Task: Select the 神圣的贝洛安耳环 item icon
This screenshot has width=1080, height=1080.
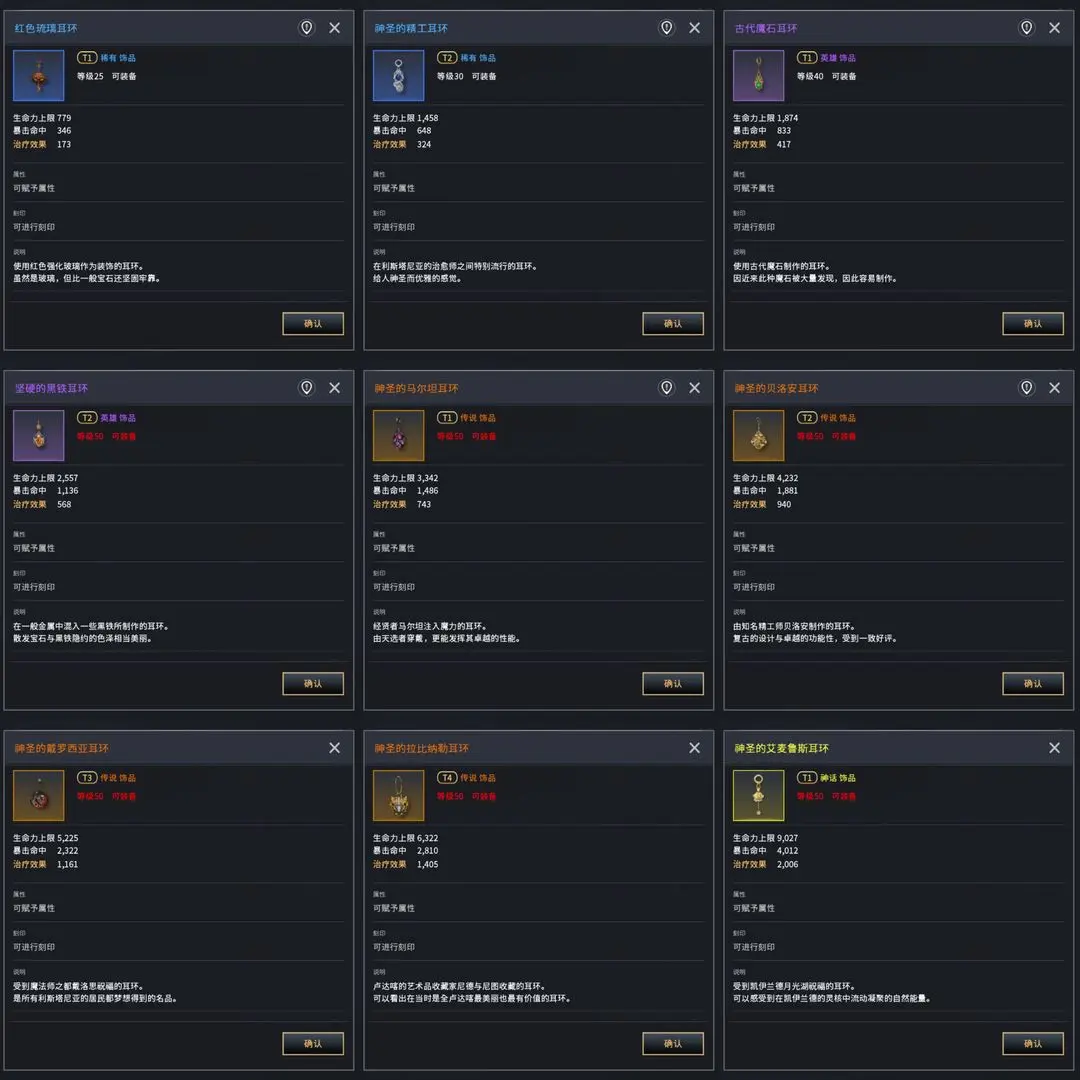Action: [x=759, y=436]
